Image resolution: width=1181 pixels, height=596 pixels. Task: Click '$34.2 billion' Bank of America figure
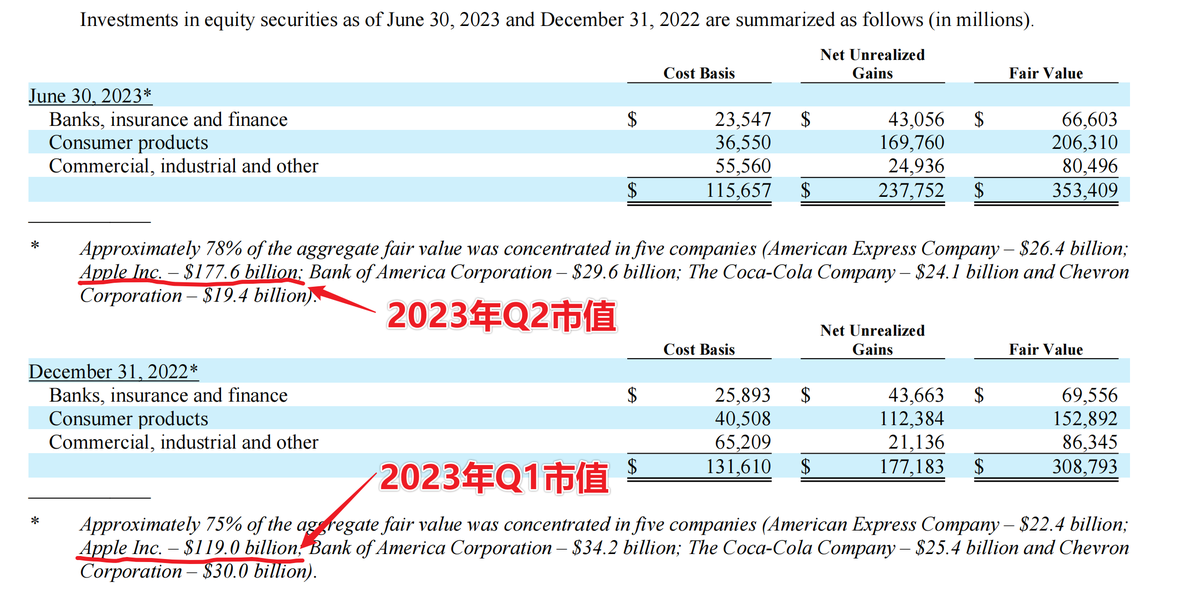click(x=626, y=548)
